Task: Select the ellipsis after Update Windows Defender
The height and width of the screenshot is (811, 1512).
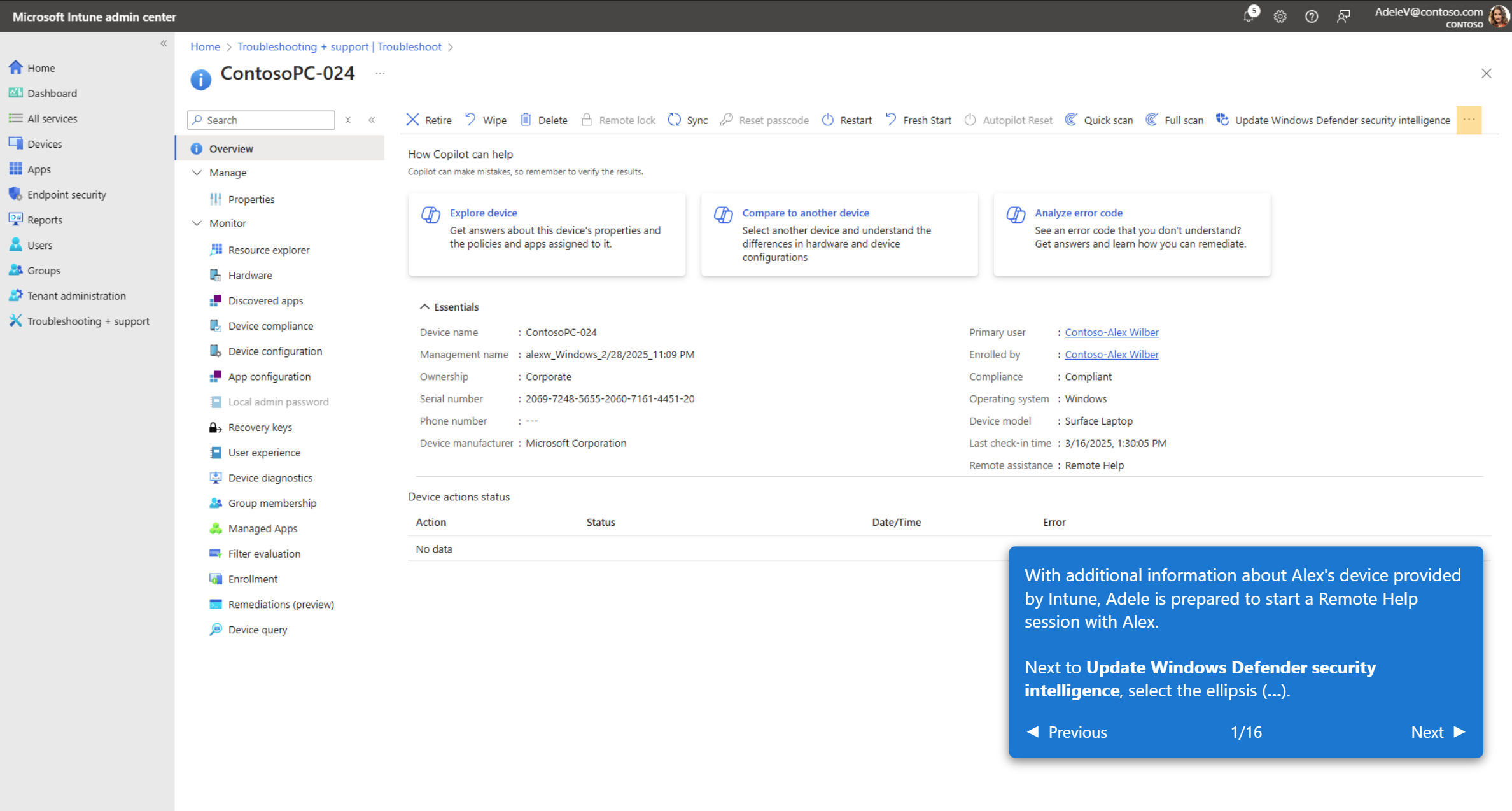Action: tap(1469, 120)
